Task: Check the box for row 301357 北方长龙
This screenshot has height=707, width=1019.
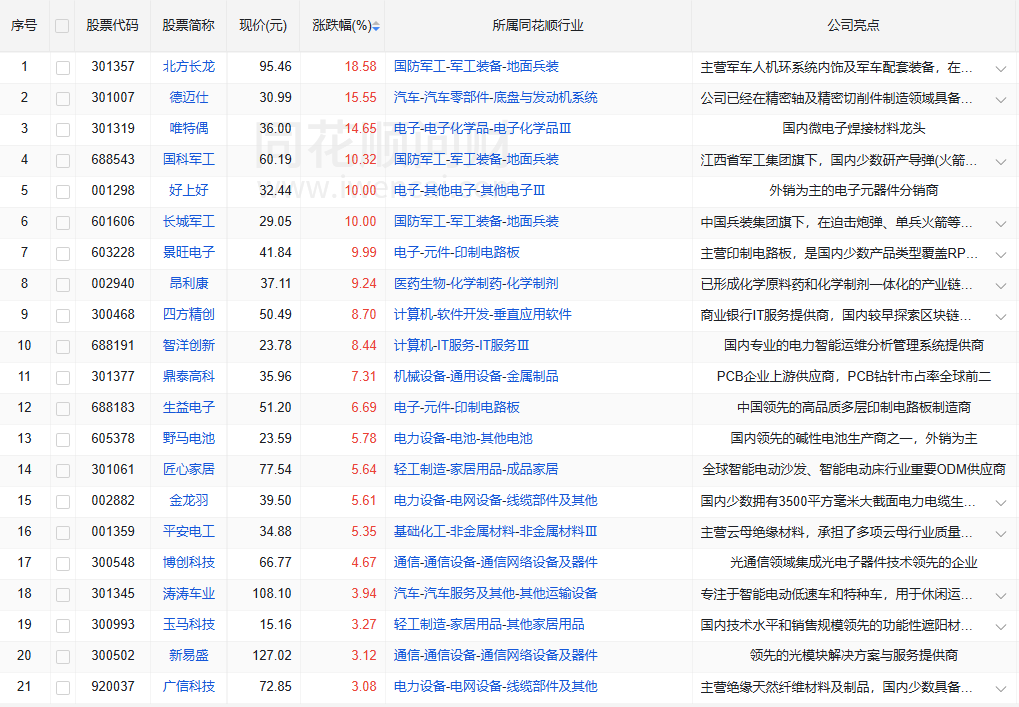Action: 63,68
